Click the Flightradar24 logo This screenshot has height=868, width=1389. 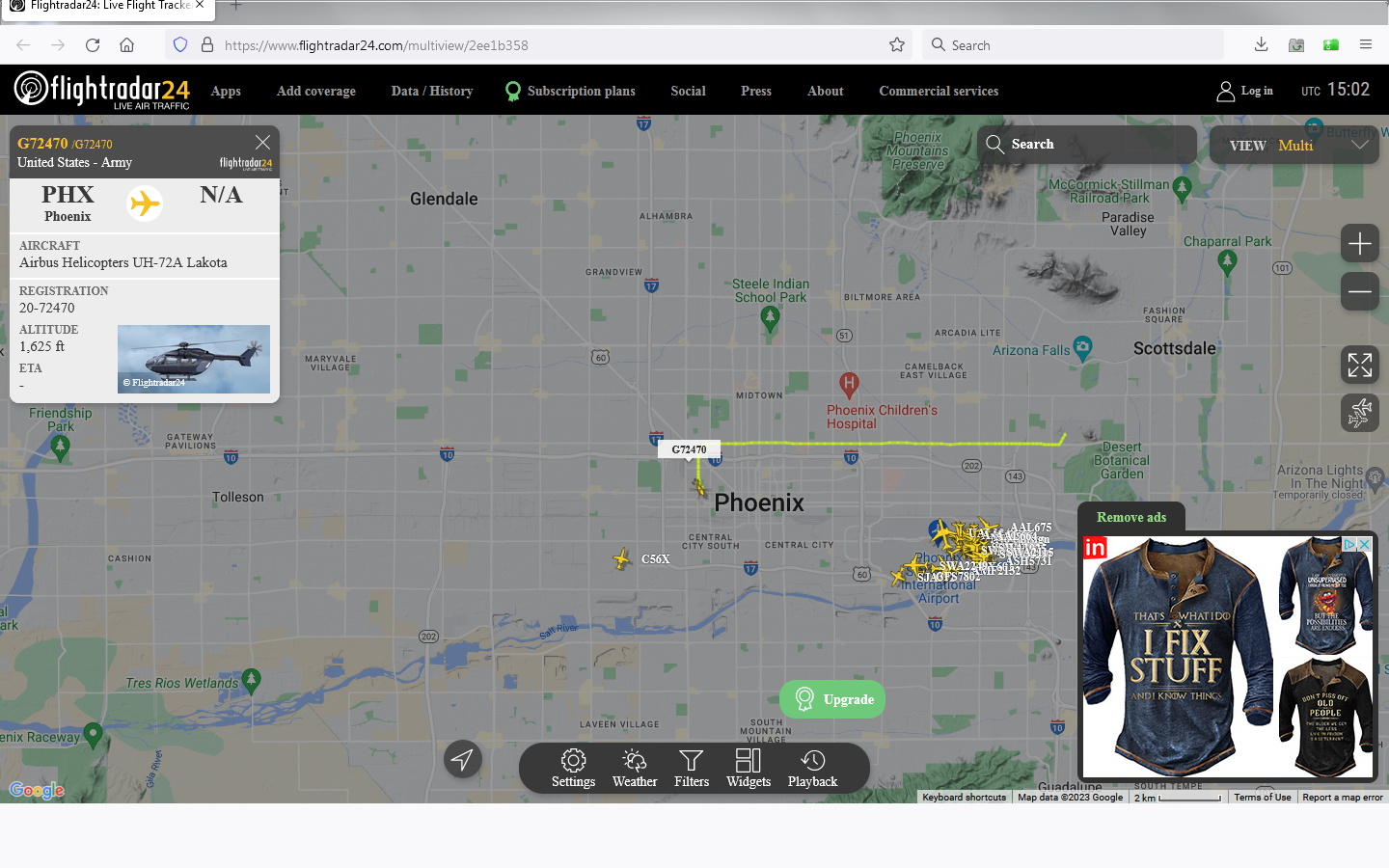101,90
